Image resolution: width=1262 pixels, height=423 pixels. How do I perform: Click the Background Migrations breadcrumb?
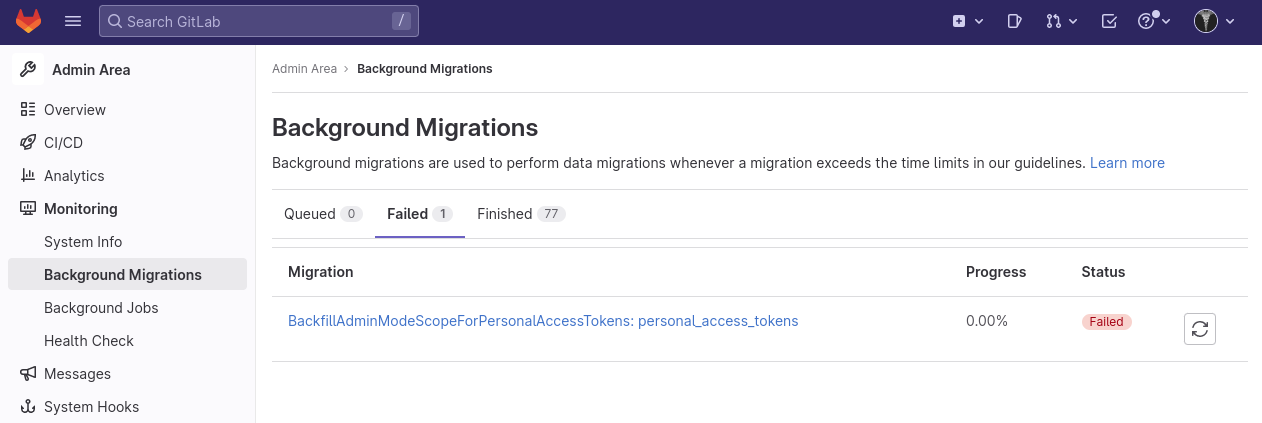point(425,69)
